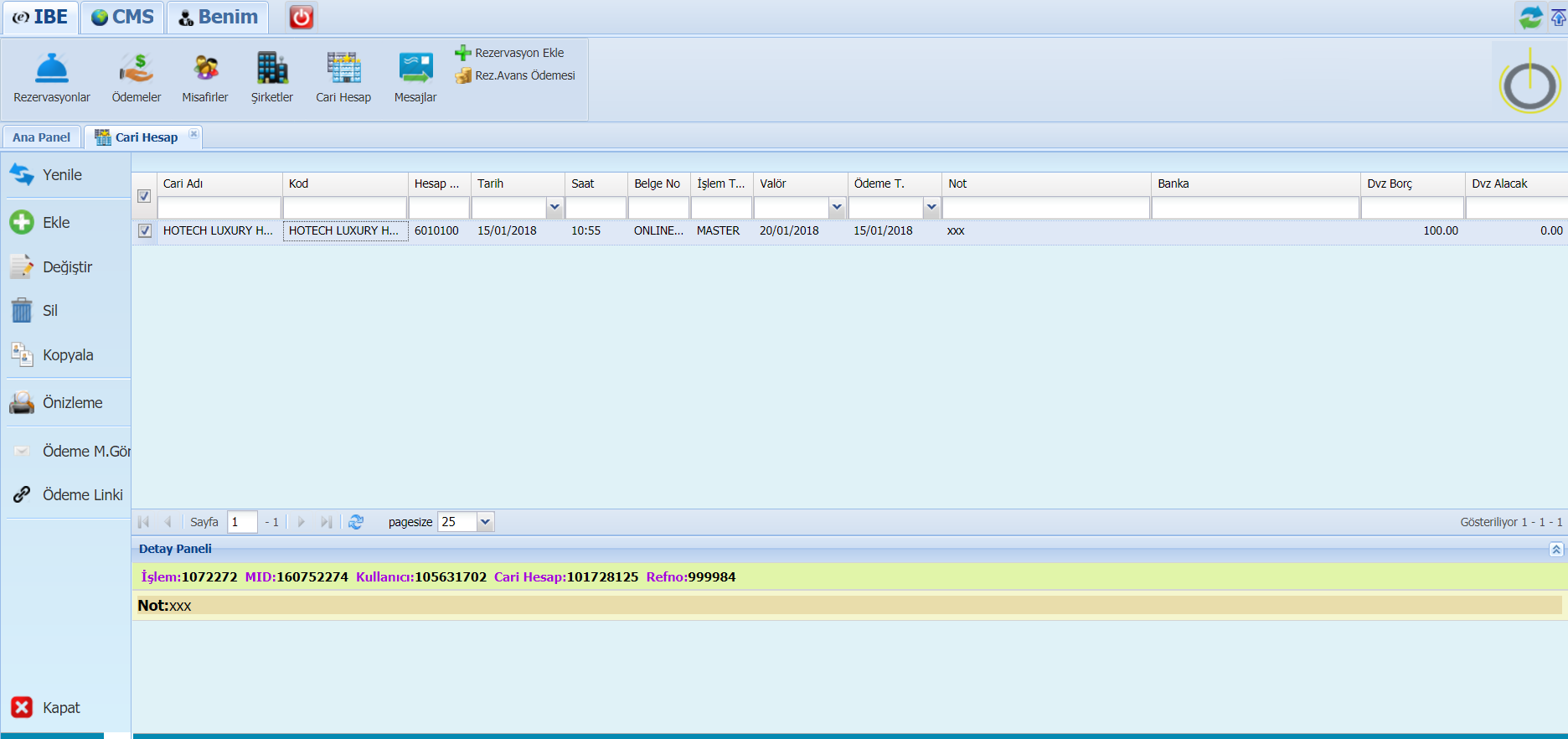Switch to the IBE tab

tap(40, 17)
